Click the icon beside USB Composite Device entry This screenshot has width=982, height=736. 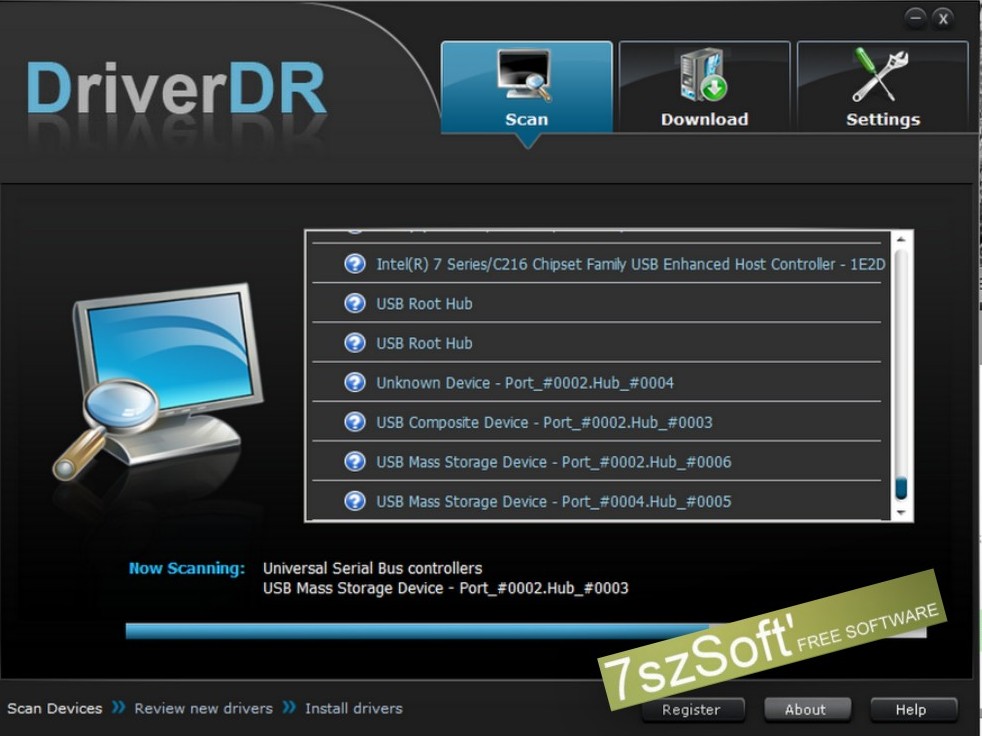(355, 422)
